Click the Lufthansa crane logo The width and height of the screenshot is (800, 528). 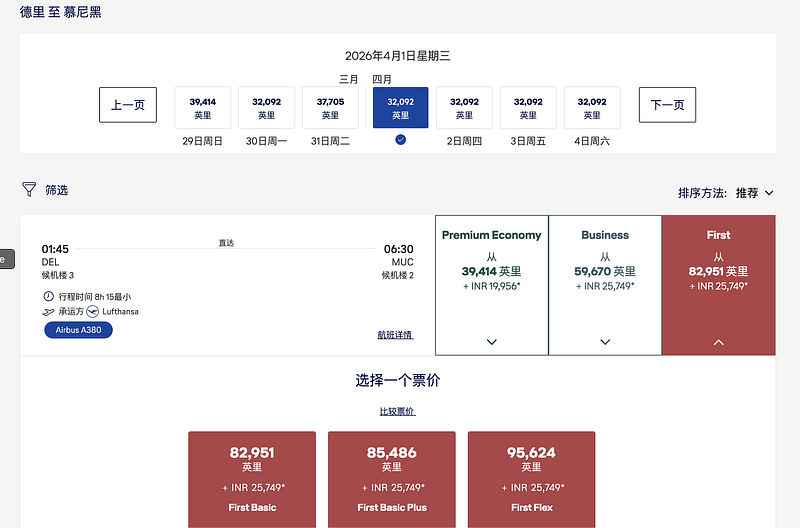(x=92, y=311)
